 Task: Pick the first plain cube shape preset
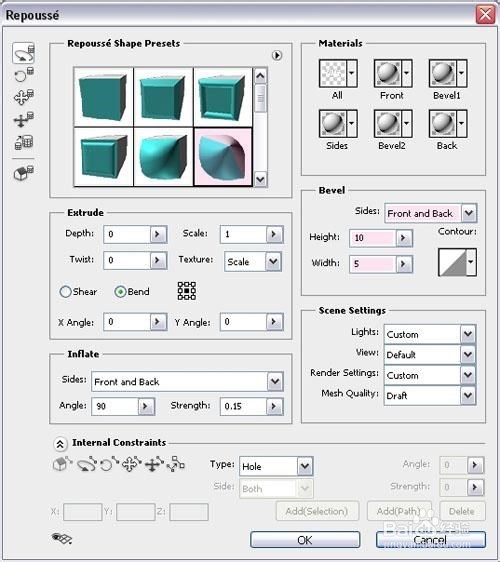(x=103, y=97)
